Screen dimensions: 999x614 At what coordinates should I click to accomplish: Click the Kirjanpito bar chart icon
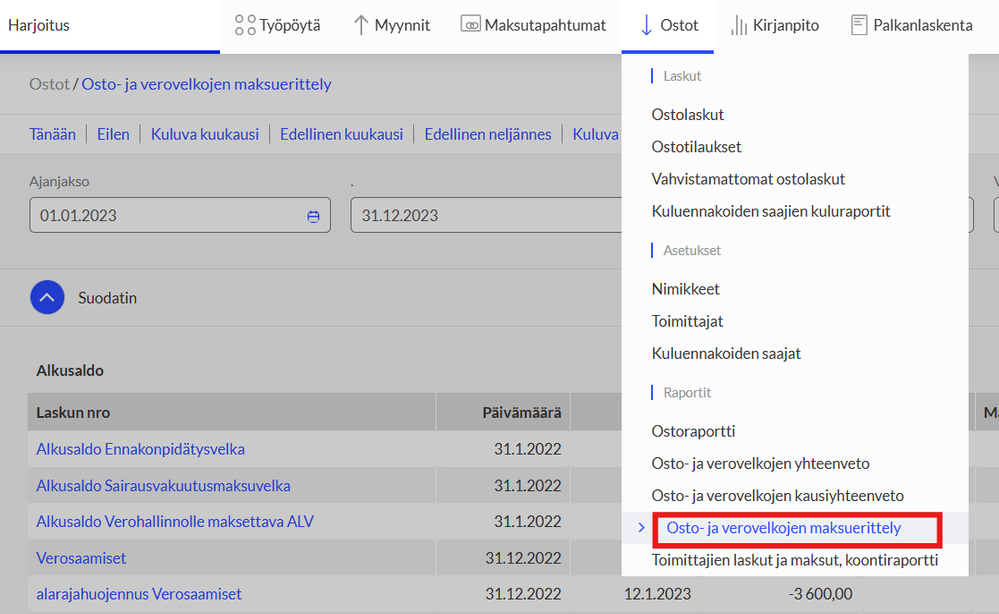[x=739, y=25]
